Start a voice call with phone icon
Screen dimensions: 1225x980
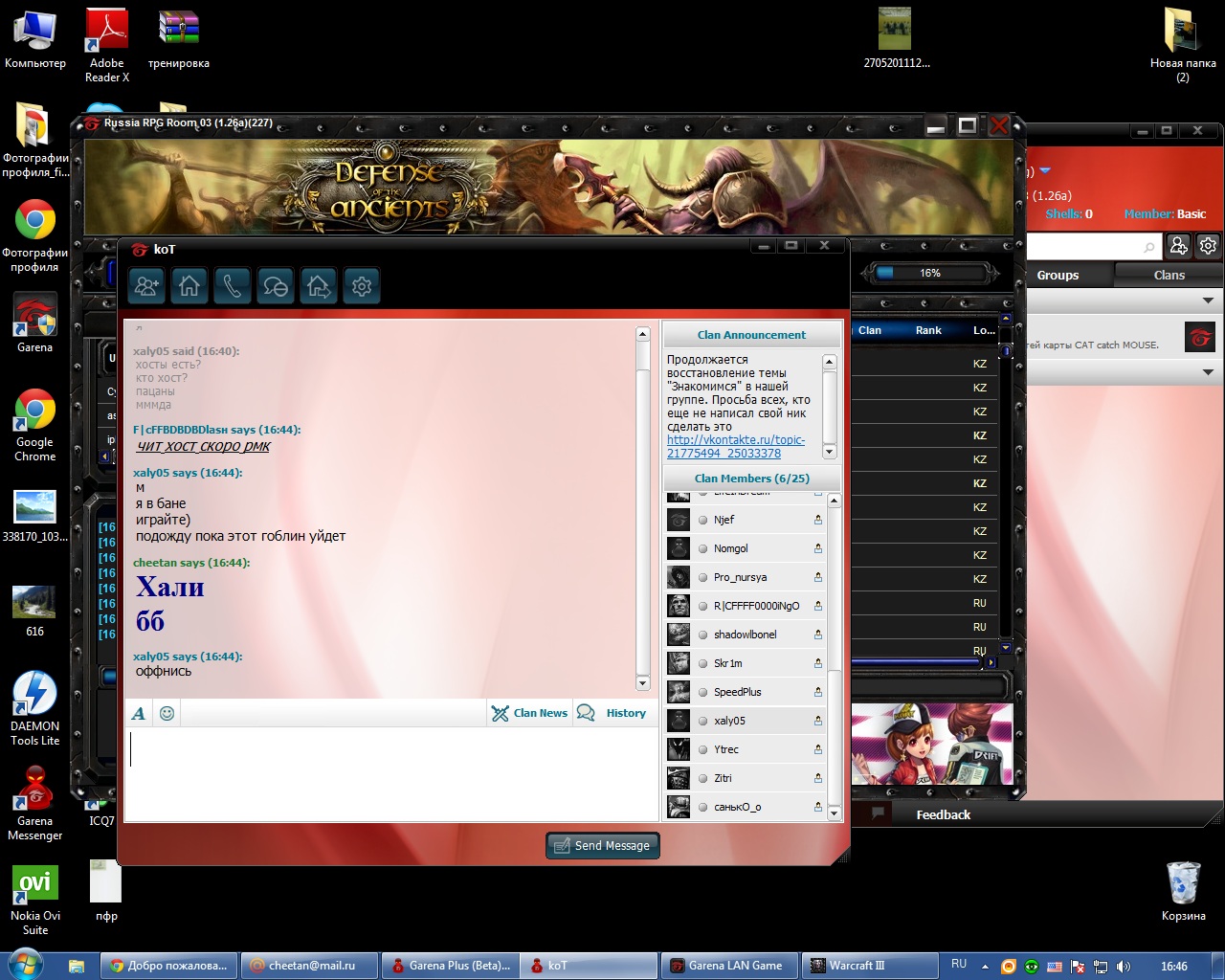click(233, 285)
